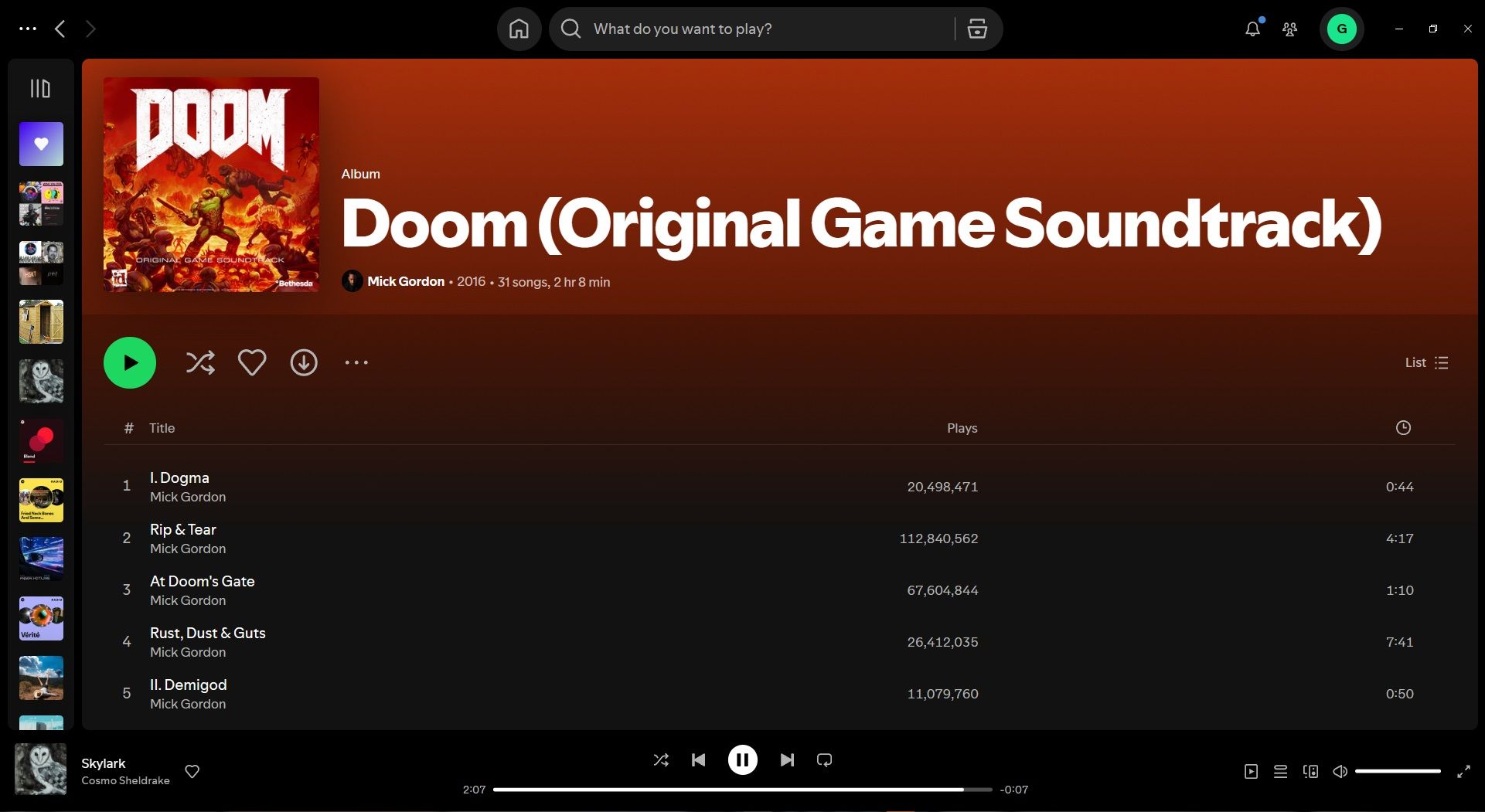The width and height of the screenshot is (1485, 812).
Task: Open Mick Gordon under Rip & Tear
Action: pos(188,549)
